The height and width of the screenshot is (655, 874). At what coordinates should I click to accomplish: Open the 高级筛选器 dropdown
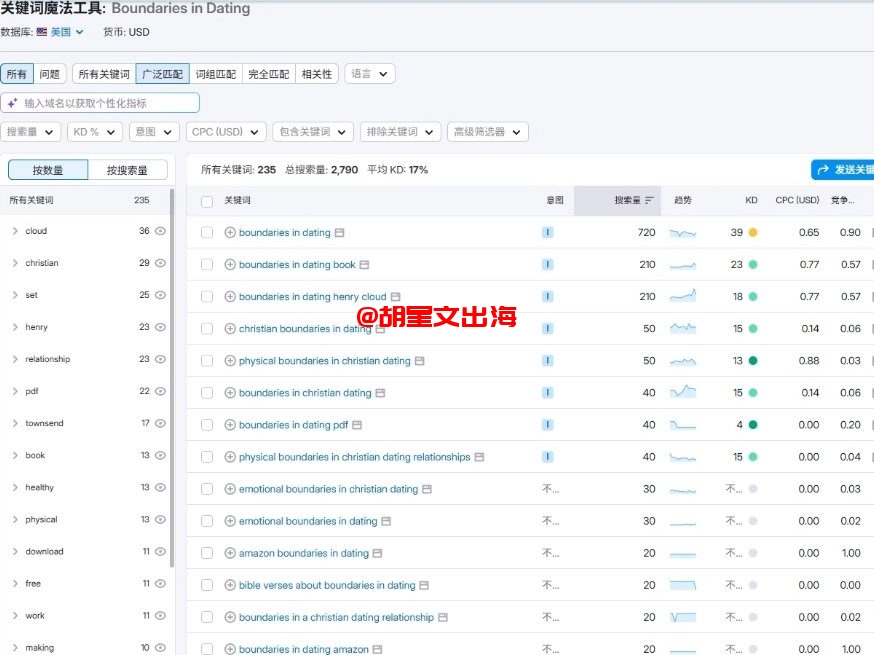488,132
